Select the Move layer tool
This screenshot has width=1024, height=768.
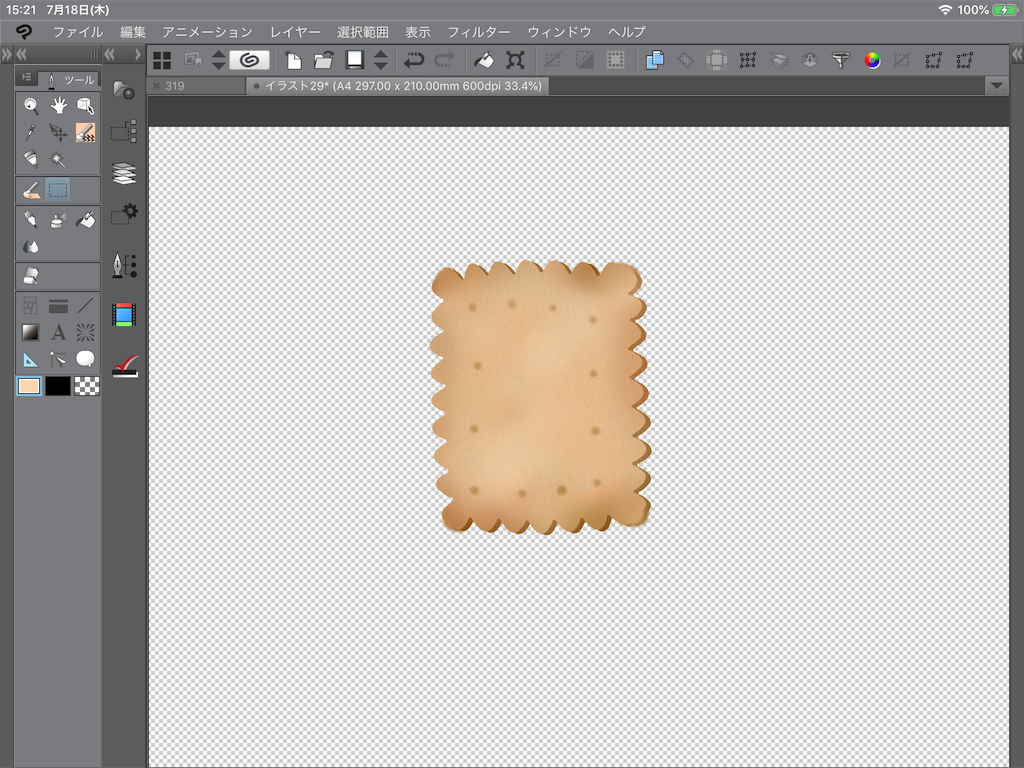pyautogui.click(x=58, y=133)
